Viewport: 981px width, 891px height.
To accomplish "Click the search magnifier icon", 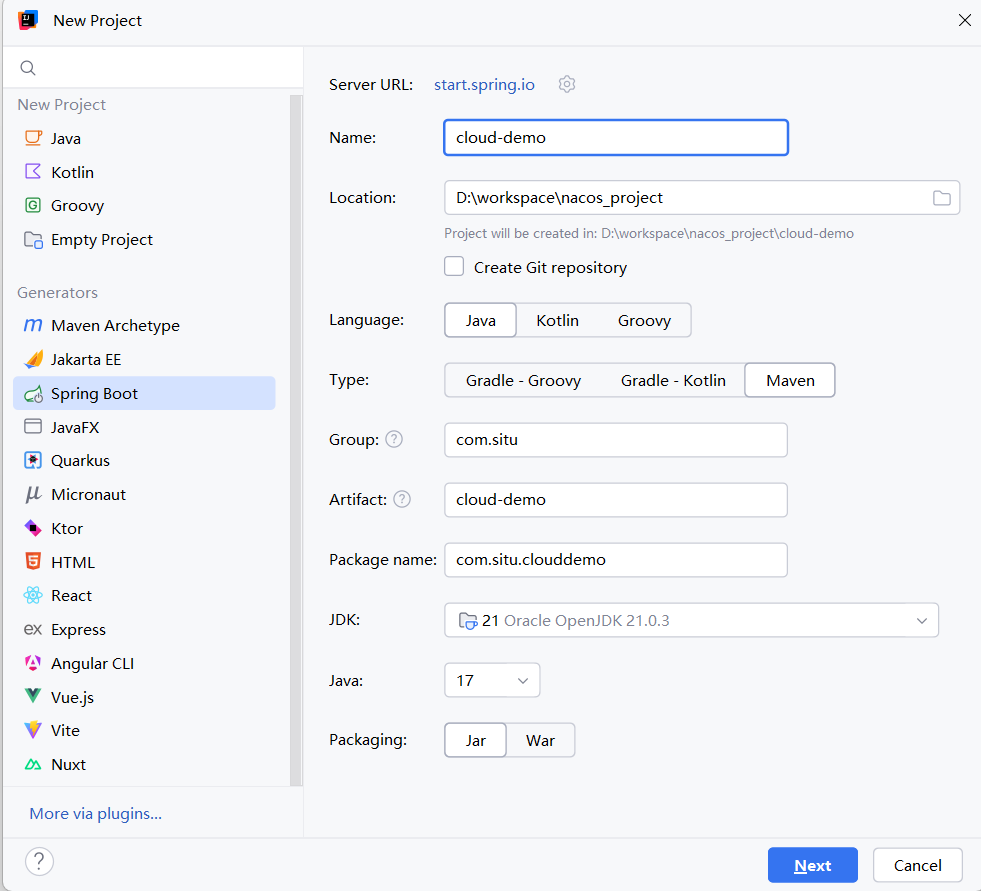I will coord(28,68).
